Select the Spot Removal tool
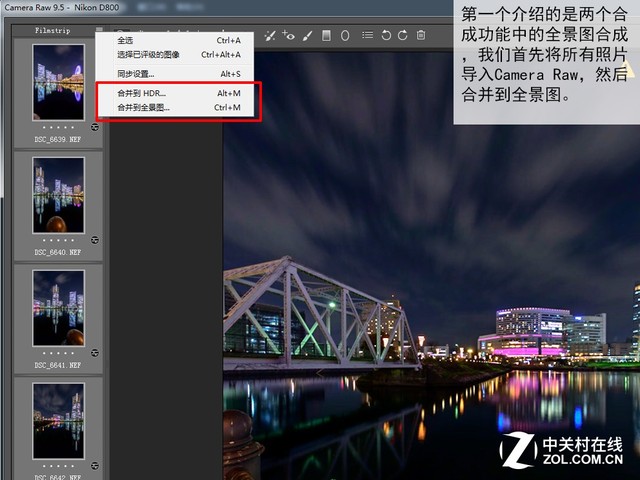This screenshot has height=480, width=640. (270, 36)
